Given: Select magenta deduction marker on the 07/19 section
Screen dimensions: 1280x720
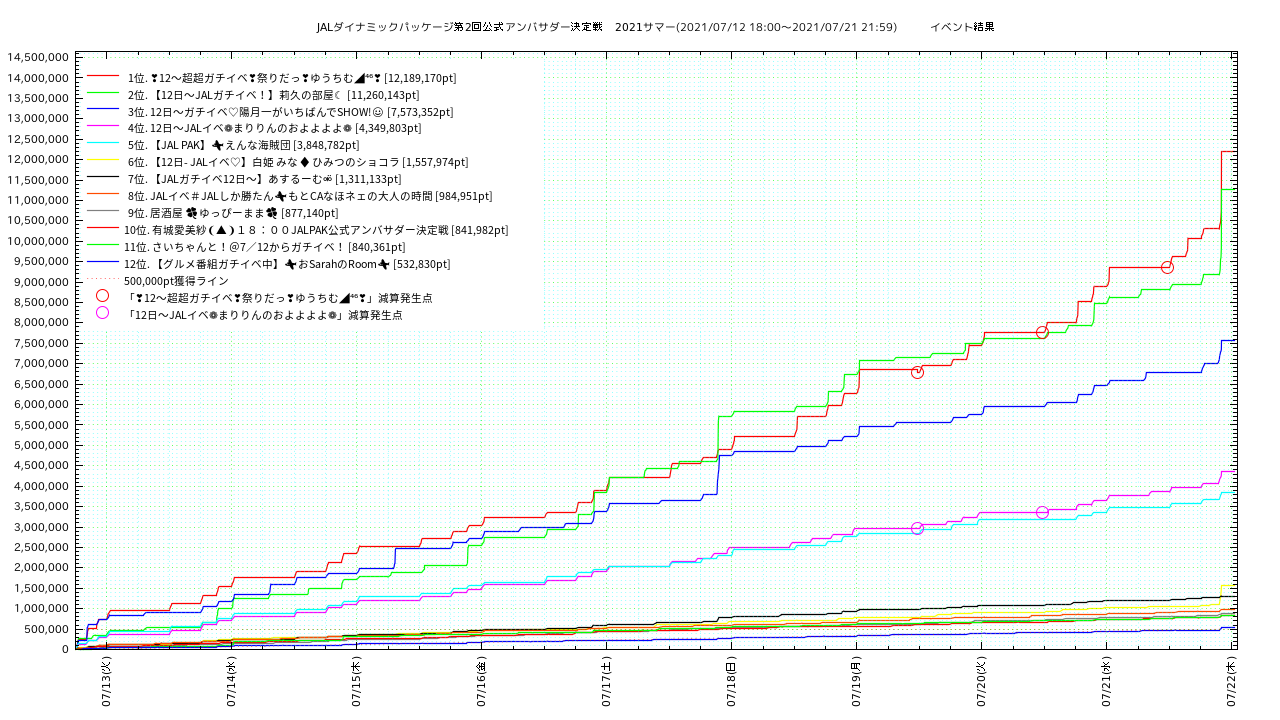Looking at the screenshot, I should [917, 528].
